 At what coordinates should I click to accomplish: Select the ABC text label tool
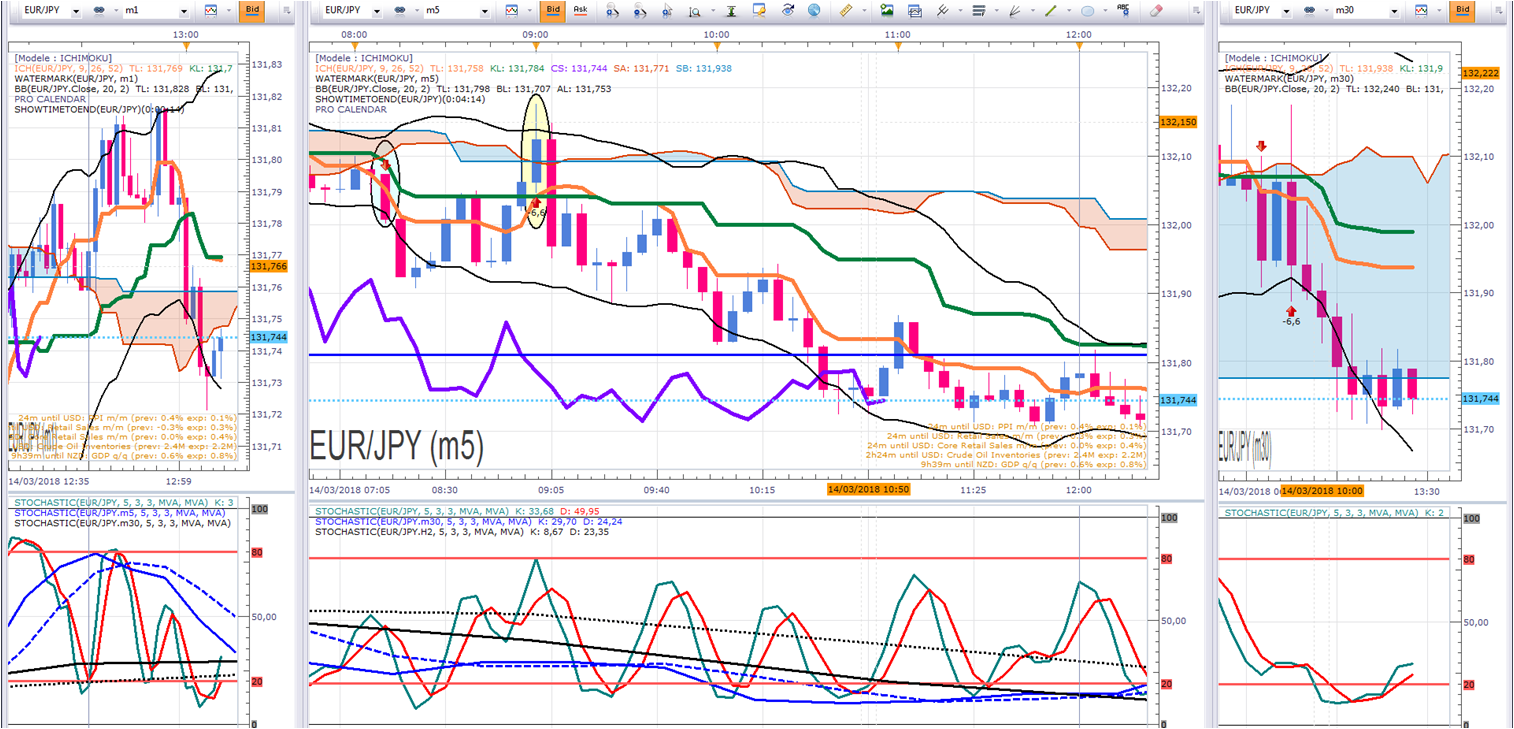(1123, 11)
